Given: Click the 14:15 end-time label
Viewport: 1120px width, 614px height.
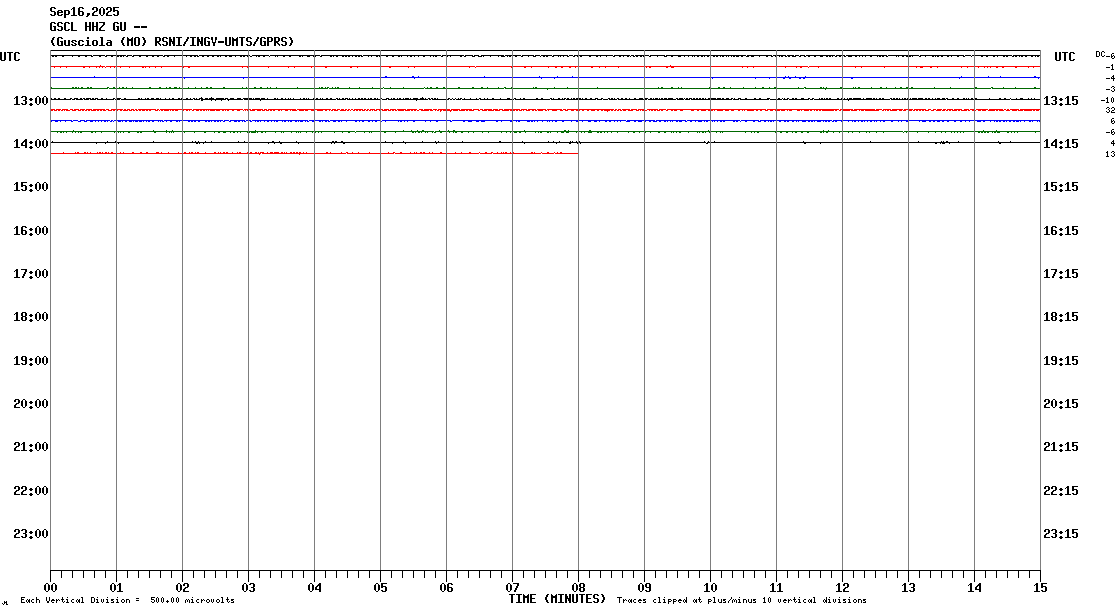Looking at the screenshot, I should (1061, 144).
